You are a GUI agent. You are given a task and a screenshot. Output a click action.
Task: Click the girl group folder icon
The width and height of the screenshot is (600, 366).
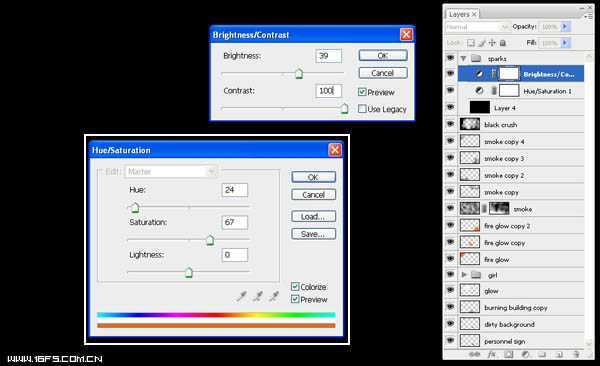(x=476, y=274)
